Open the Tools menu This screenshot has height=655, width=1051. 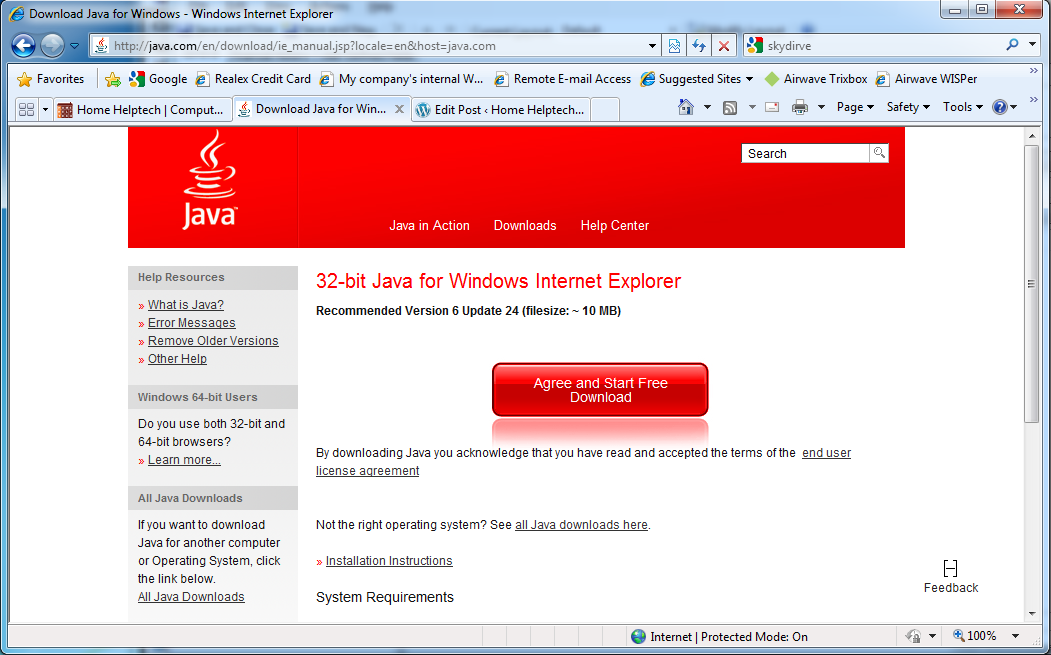[x=963, y=107]
